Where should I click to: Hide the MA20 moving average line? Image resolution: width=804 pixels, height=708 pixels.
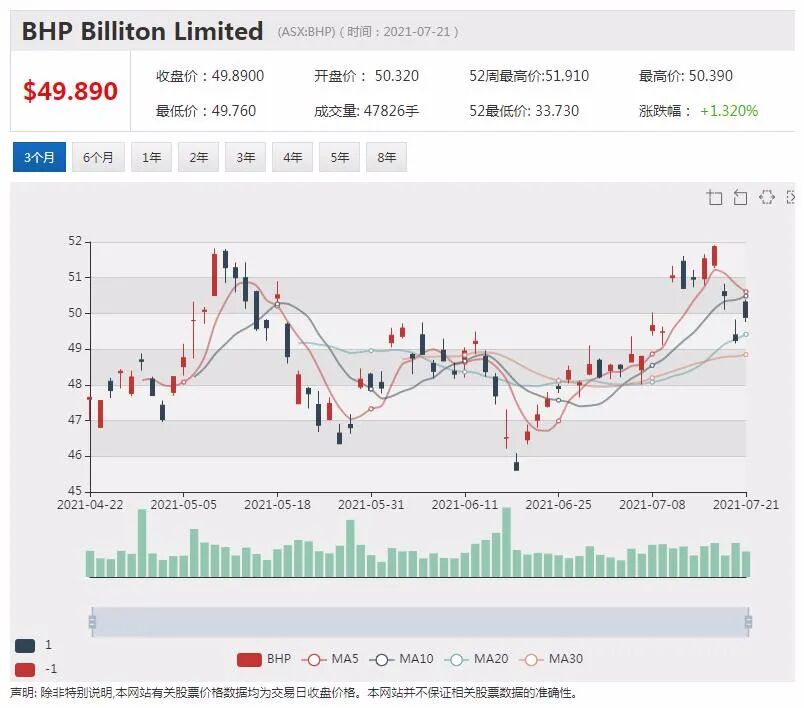476,659
